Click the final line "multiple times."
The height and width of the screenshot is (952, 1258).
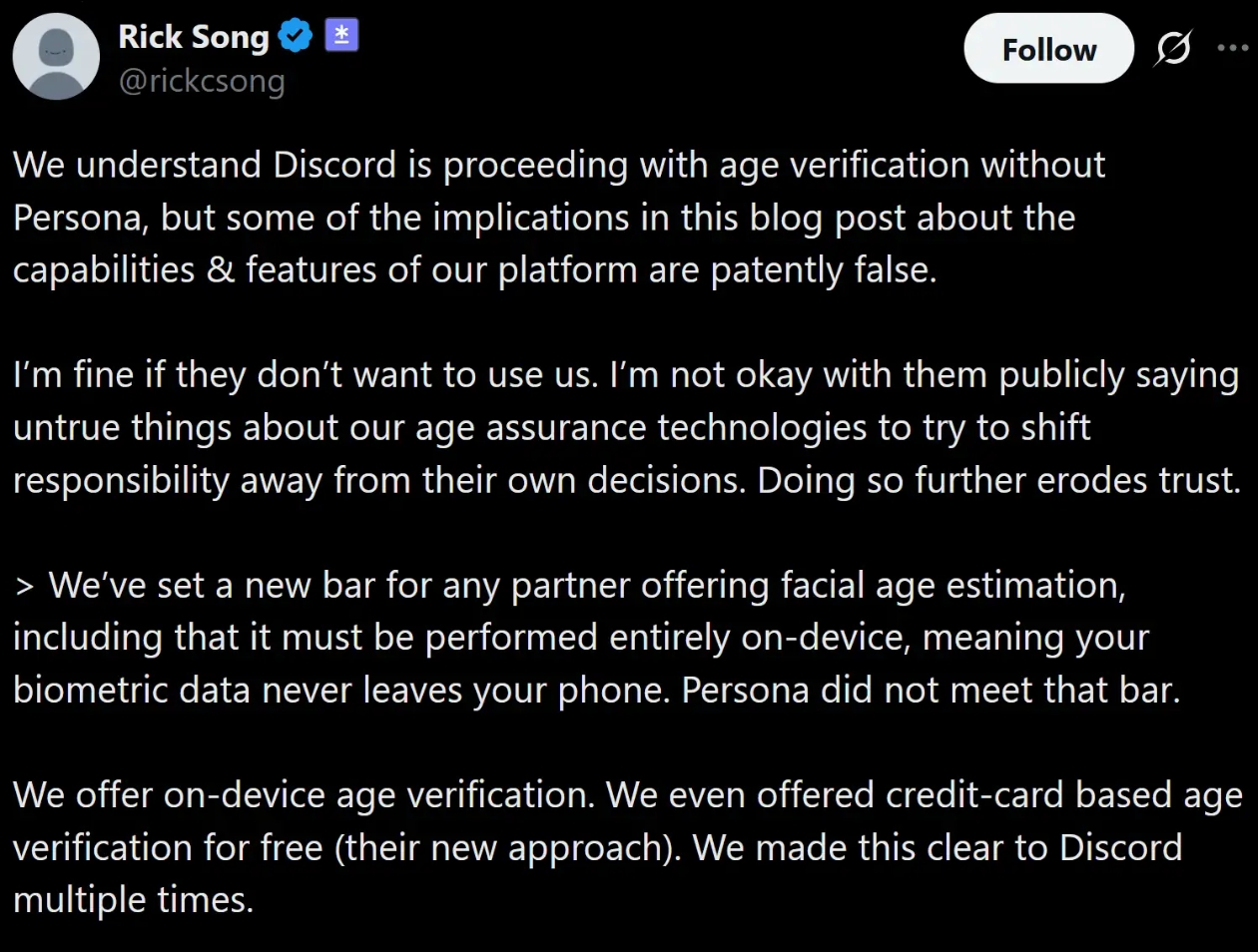click(133, 900)
